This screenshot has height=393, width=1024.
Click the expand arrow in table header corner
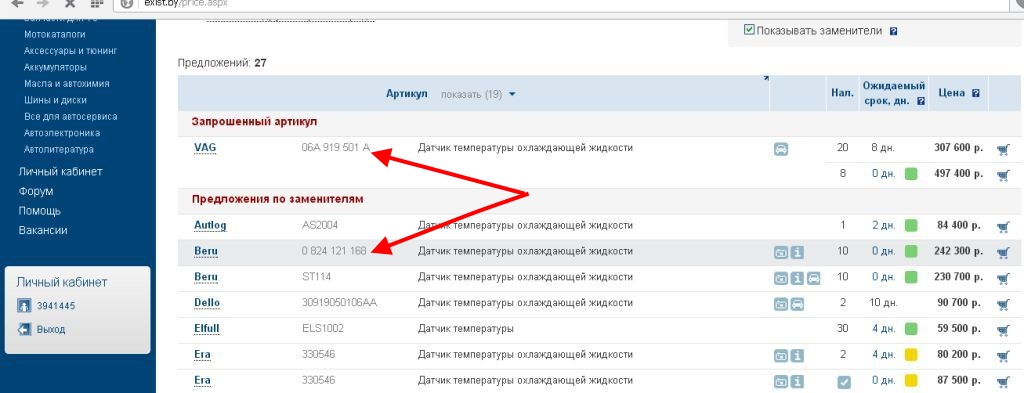[x=766, y=78]
